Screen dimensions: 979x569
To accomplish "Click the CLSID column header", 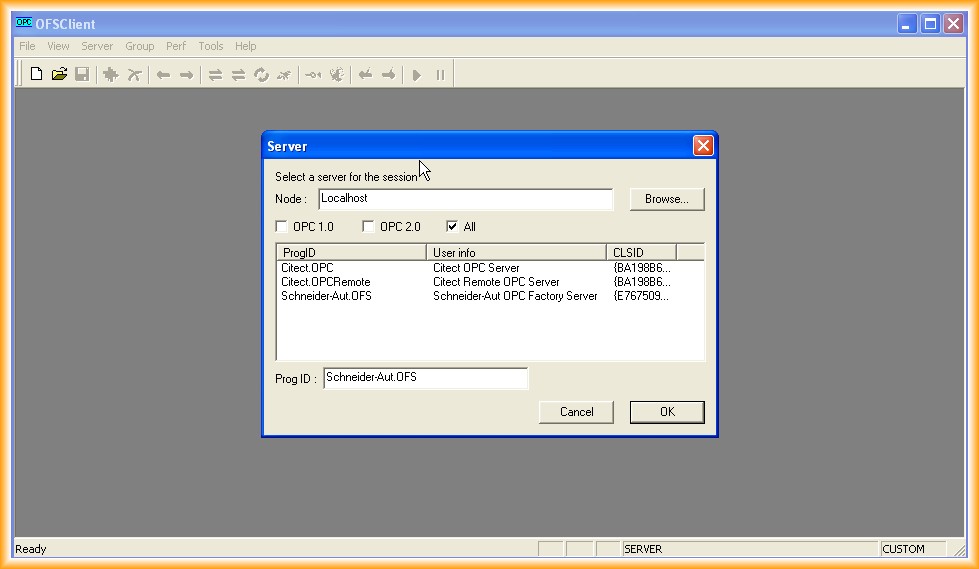I will [x=640, y=253].
